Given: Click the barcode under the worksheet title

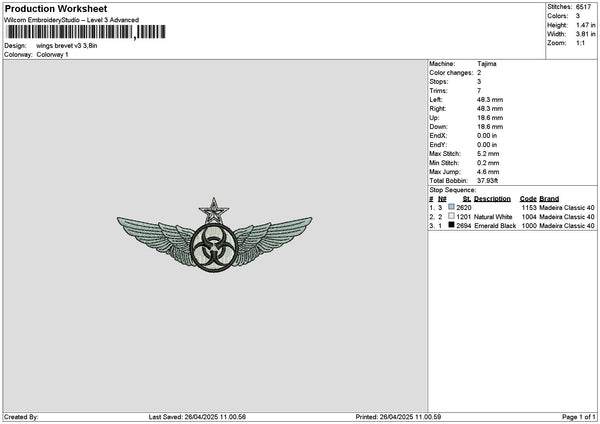Looking at the screenshot, I should click(x=86, y=32).
